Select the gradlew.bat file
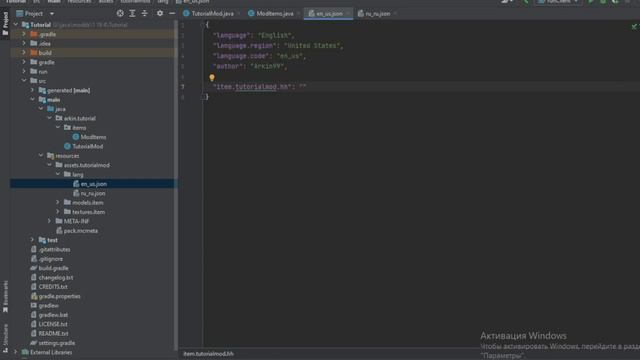Image resolution: width=640 pixels, height=360 pixels. (x=53, y=315)
